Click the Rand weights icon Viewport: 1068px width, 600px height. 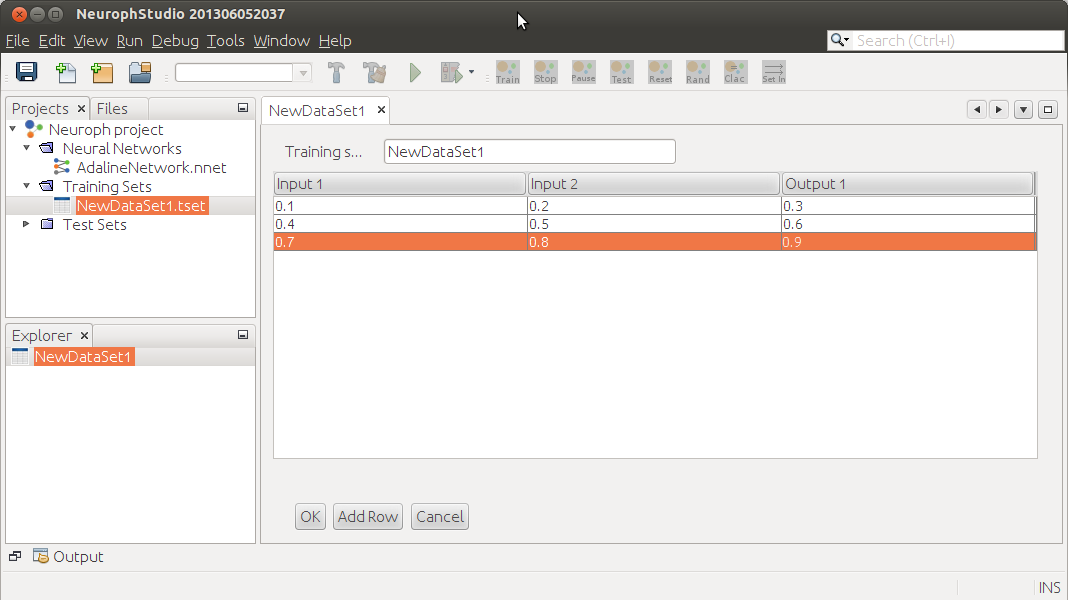click(697, 72)
